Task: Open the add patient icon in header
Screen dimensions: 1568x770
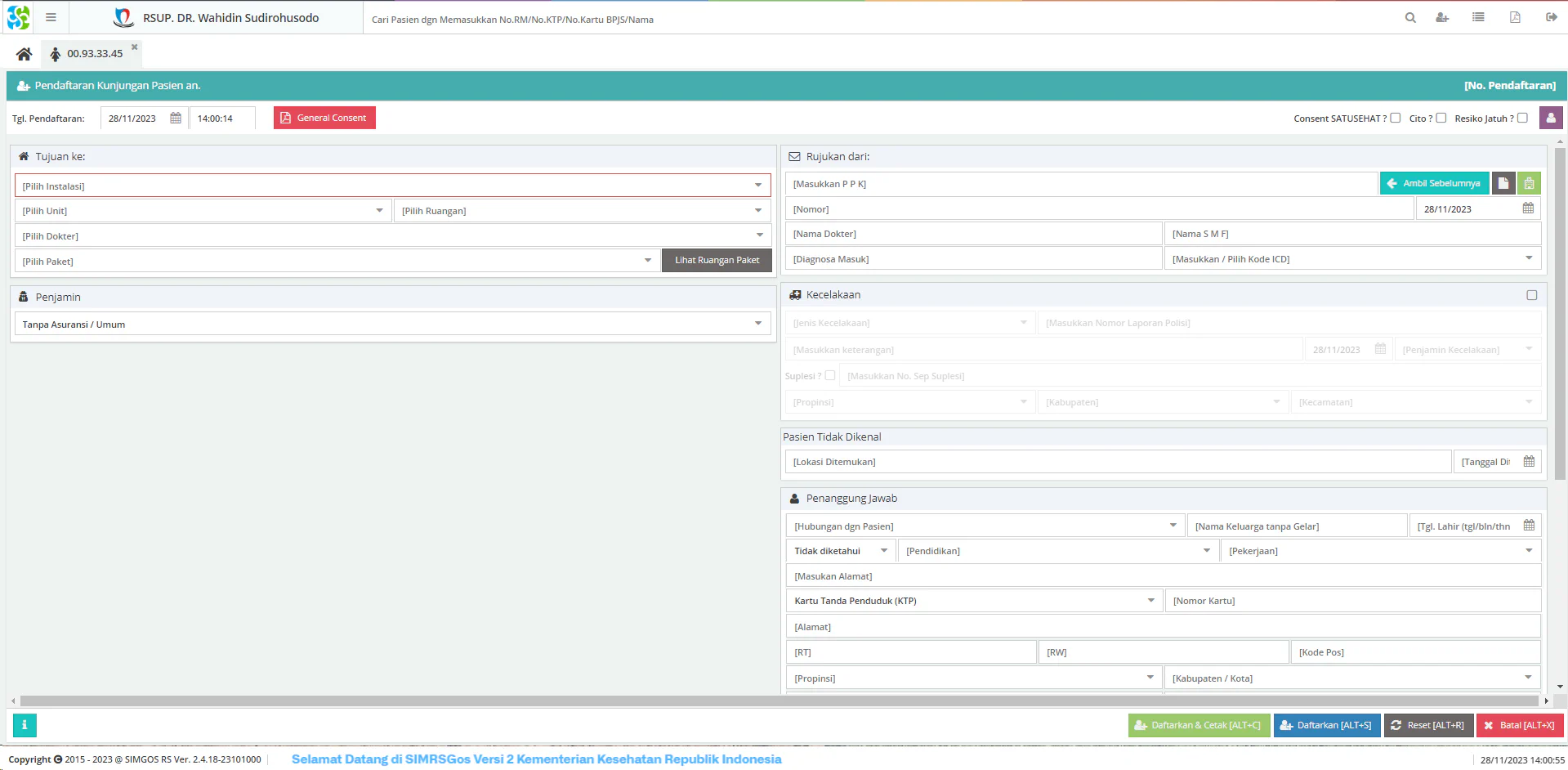Action: pyautogui.click(x=1442, y=17)
